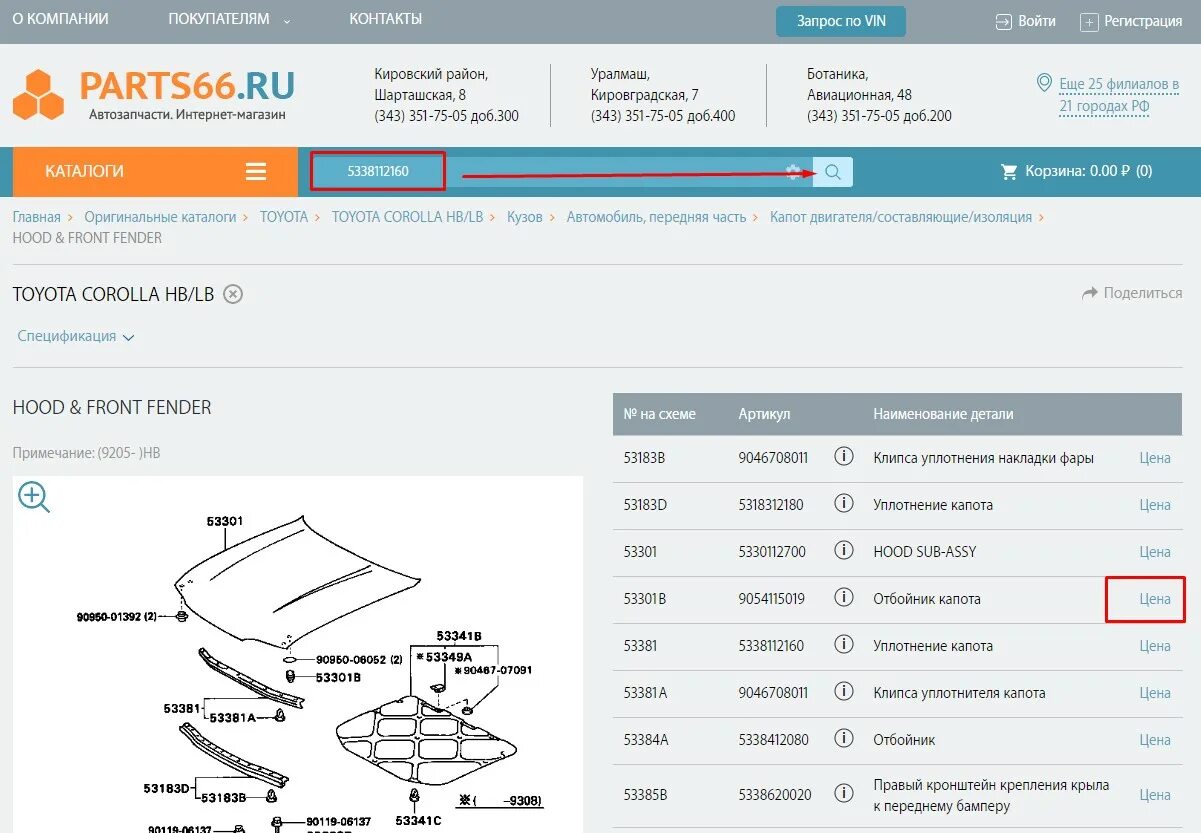Go to TOYOTA breadcrumb
The image size is (1201, 833).
pos(284,217)
